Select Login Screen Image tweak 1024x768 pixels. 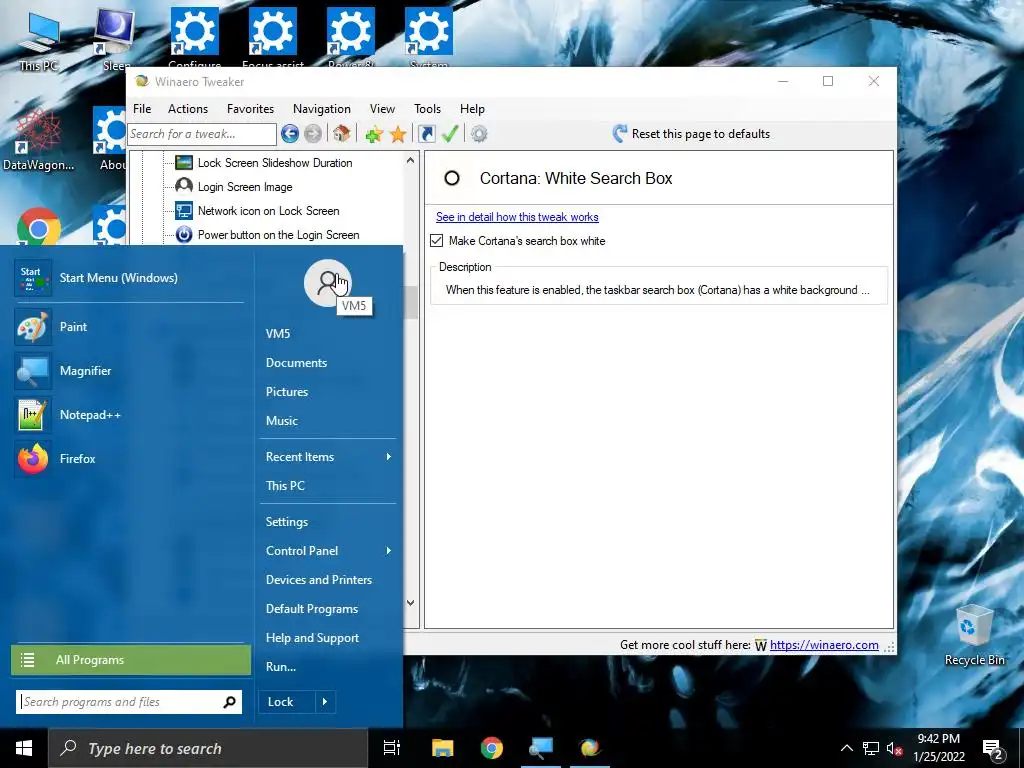(244, 187)
